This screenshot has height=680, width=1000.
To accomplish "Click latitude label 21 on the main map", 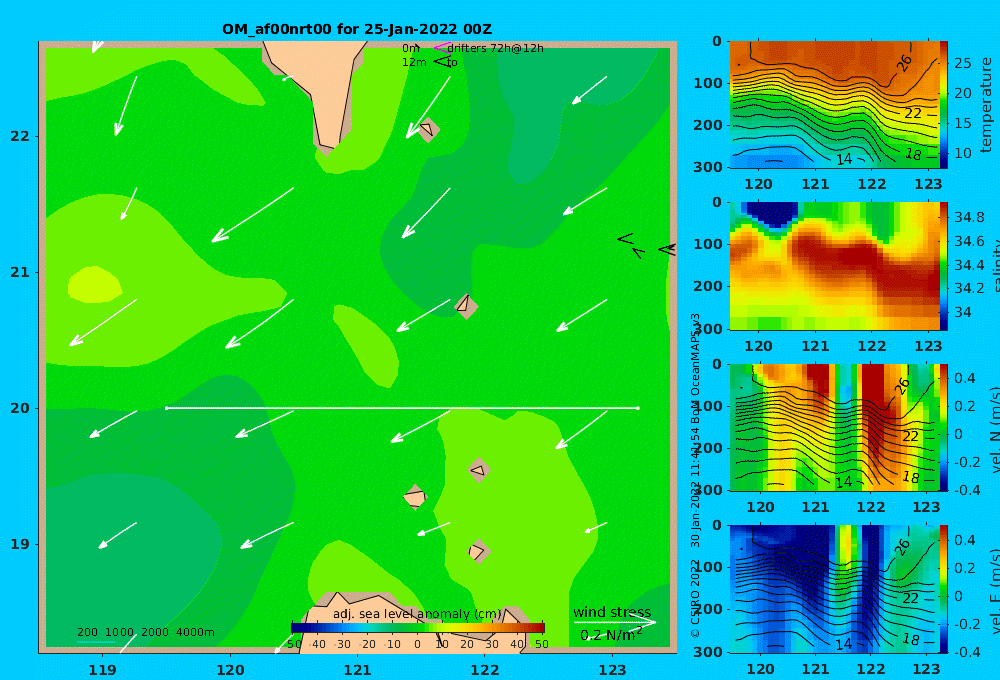I will coord(20,272).
